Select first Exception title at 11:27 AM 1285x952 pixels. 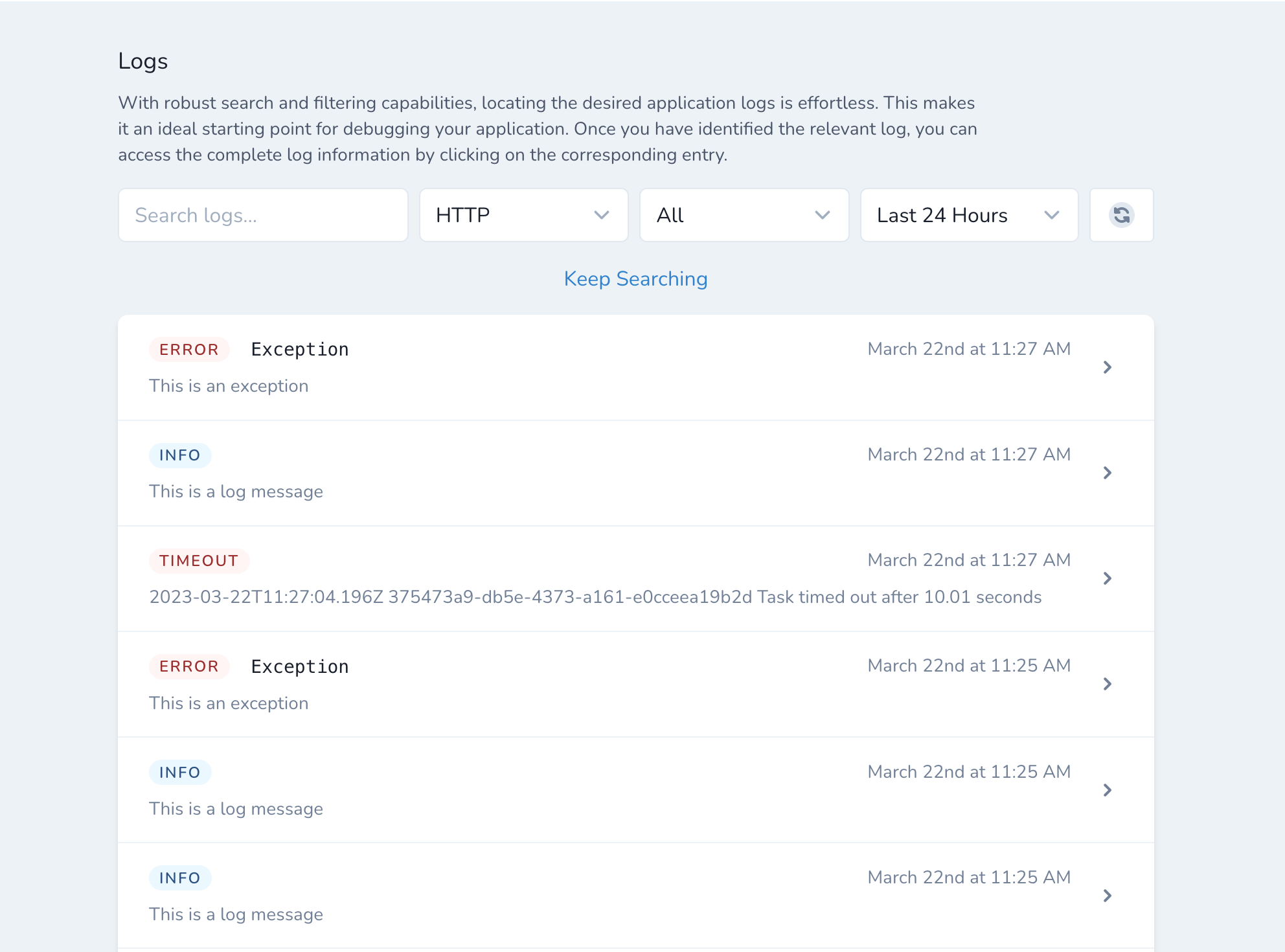pos(300,350)
